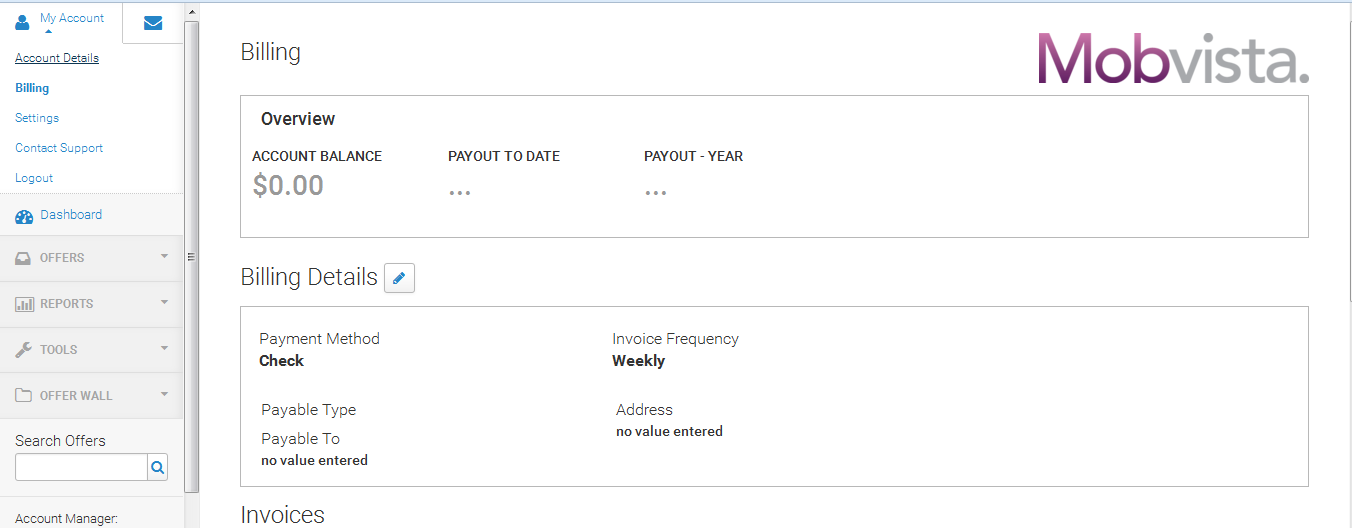The height and width of the screenshot is (528, 1352).
Task: Open the Account Details link
Action: tap(57, 58)
